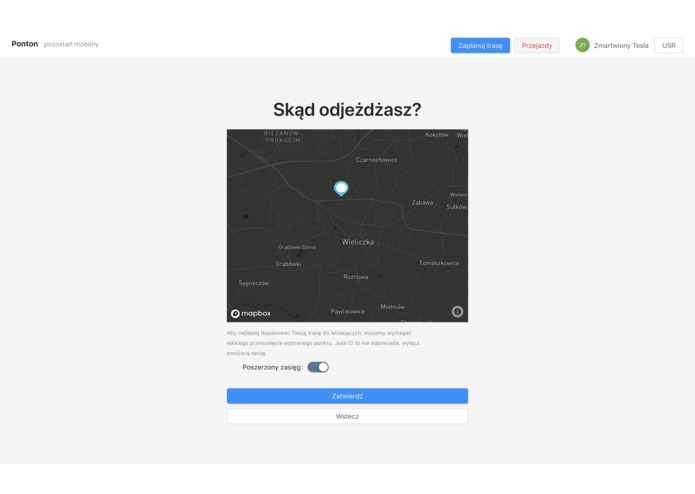This screenshot has height=494, width=695.
Task: Go back with the Wstecz button
Action: [x=347, y=416]
